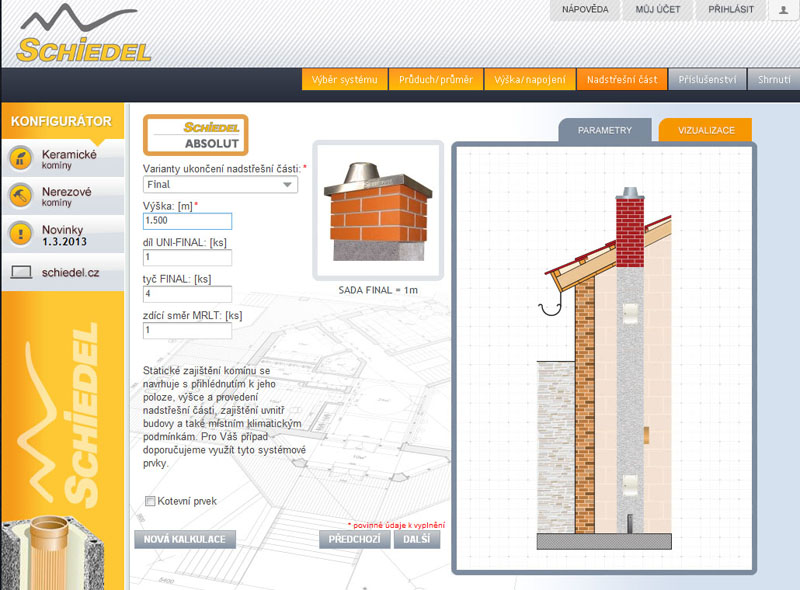Click the Nerezové komíny hammer icon
Image resolution: width=800 pixels, height=590 pixels.
[x=21, y=196]
